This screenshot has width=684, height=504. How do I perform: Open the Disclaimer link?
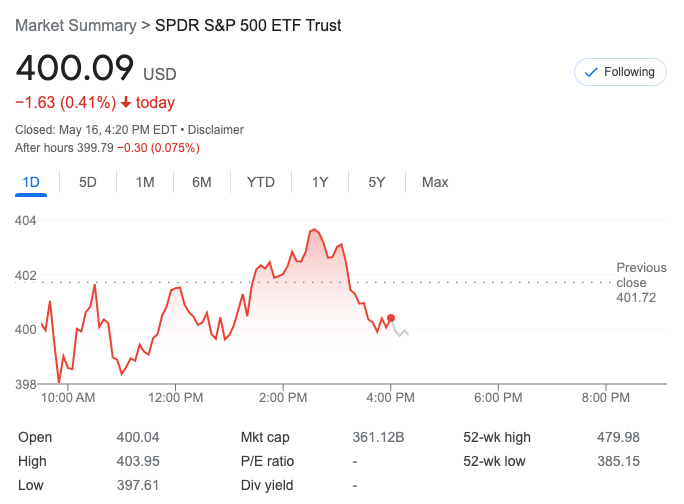216,129
